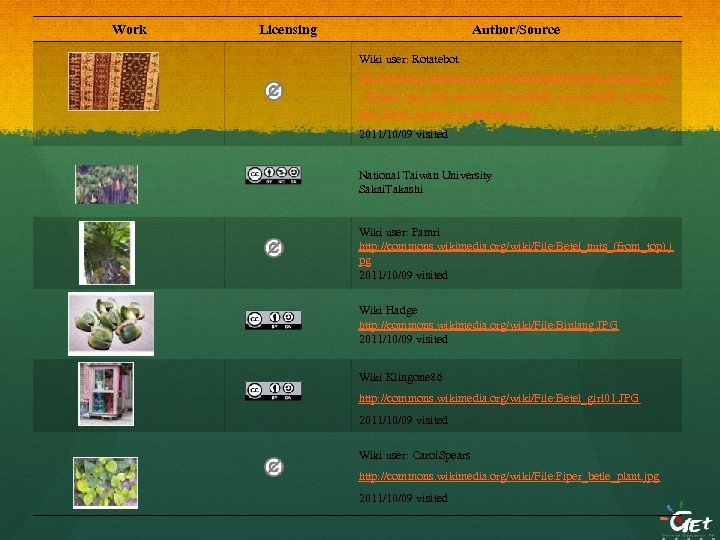Select text National Taiwan University

pos(425,175)
